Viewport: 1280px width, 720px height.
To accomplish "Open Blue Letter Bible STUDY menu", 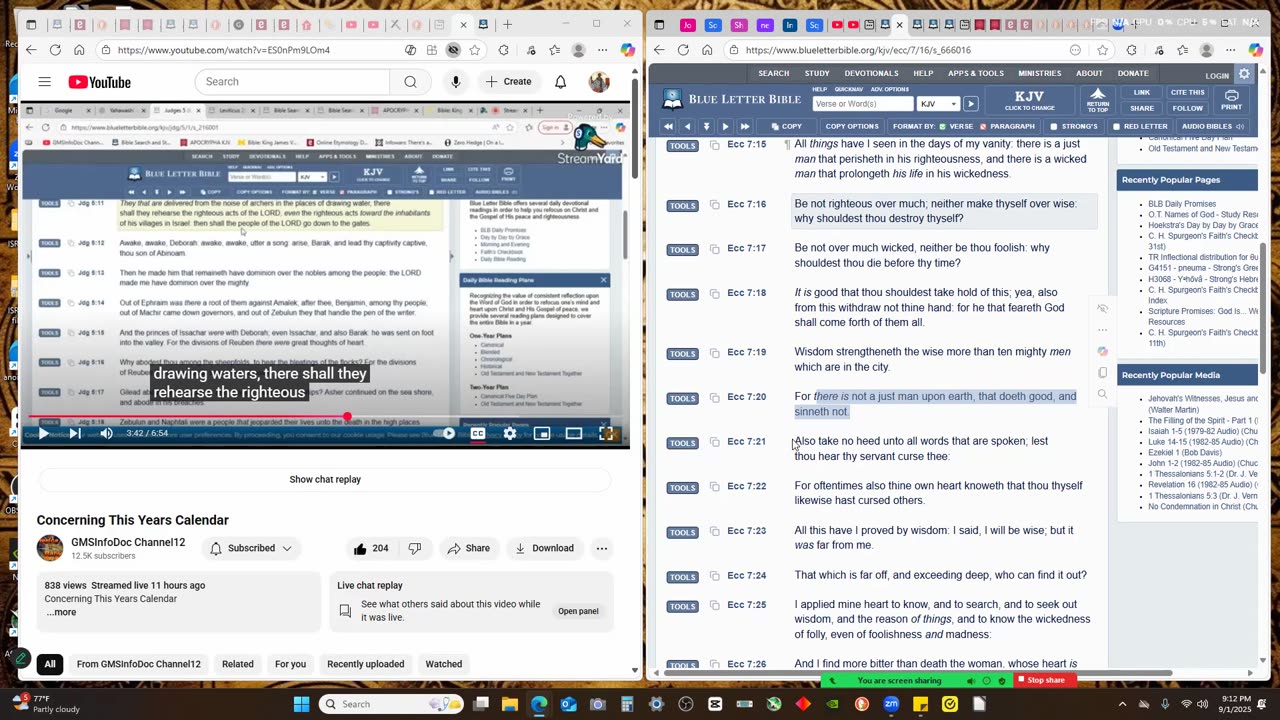I will point(817,73).
